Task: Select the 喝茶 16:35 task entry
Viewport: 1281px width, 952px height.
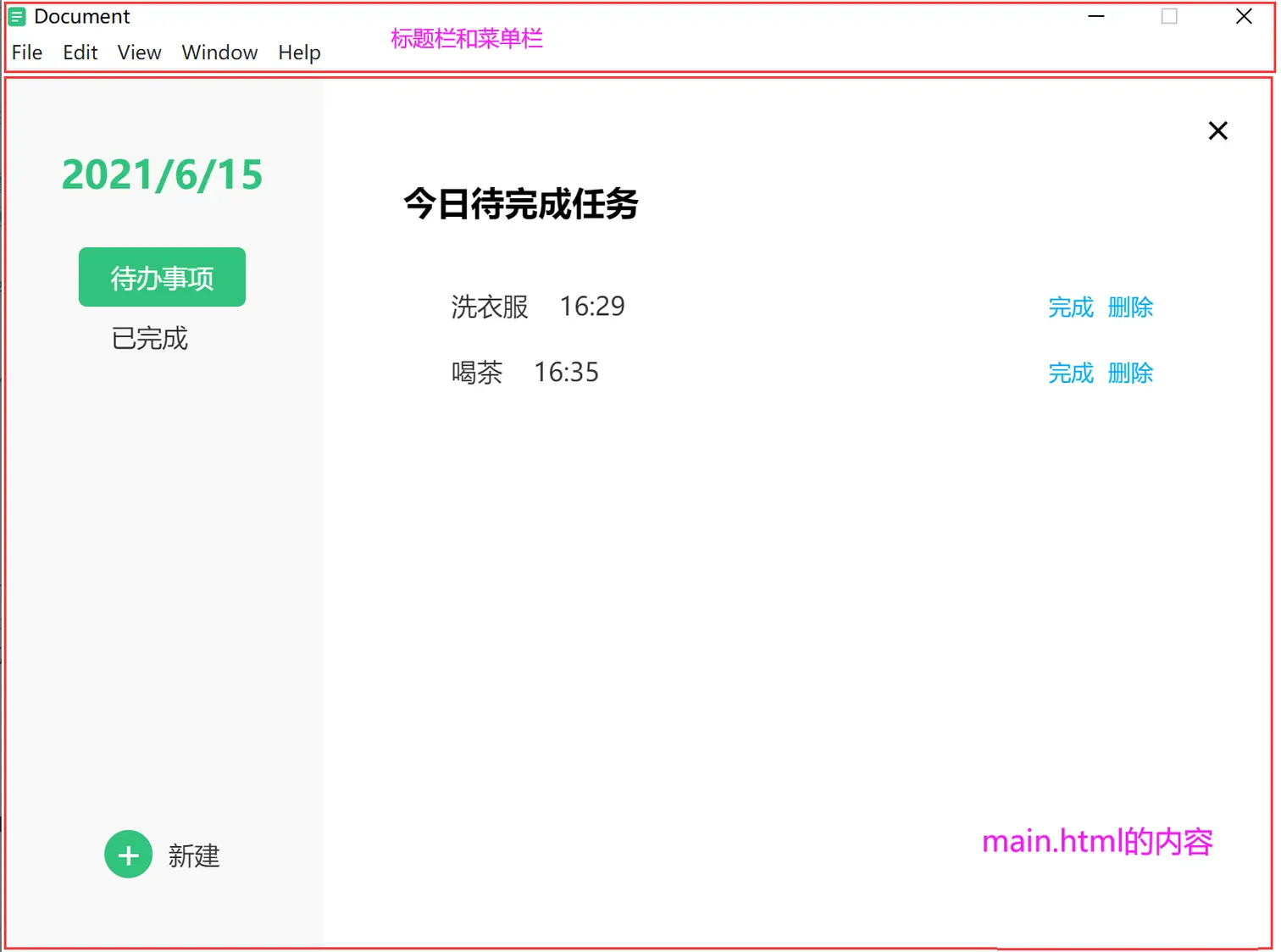Action: click(524, 373)
